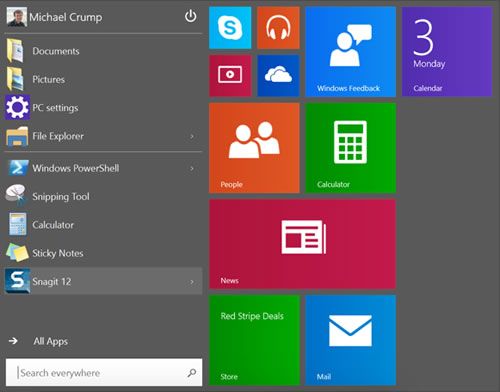Open the Calendar tile showing Monday
The image size is (500, 392).
click(x=447, y=52)
